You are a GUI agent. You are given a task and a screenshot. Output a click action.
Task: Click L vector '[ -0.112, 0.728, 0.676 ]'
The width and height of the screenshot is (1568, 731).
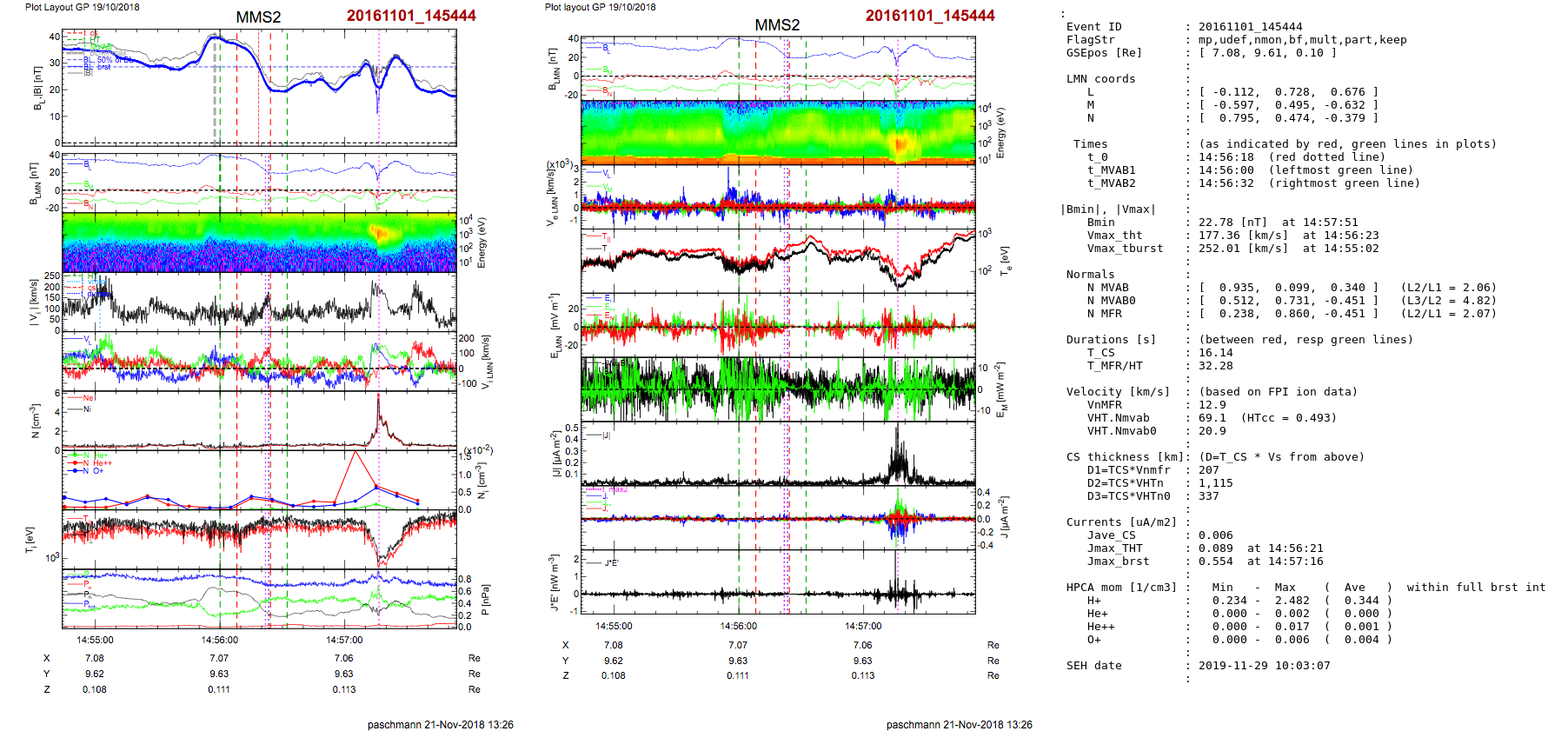[1288, 92]
